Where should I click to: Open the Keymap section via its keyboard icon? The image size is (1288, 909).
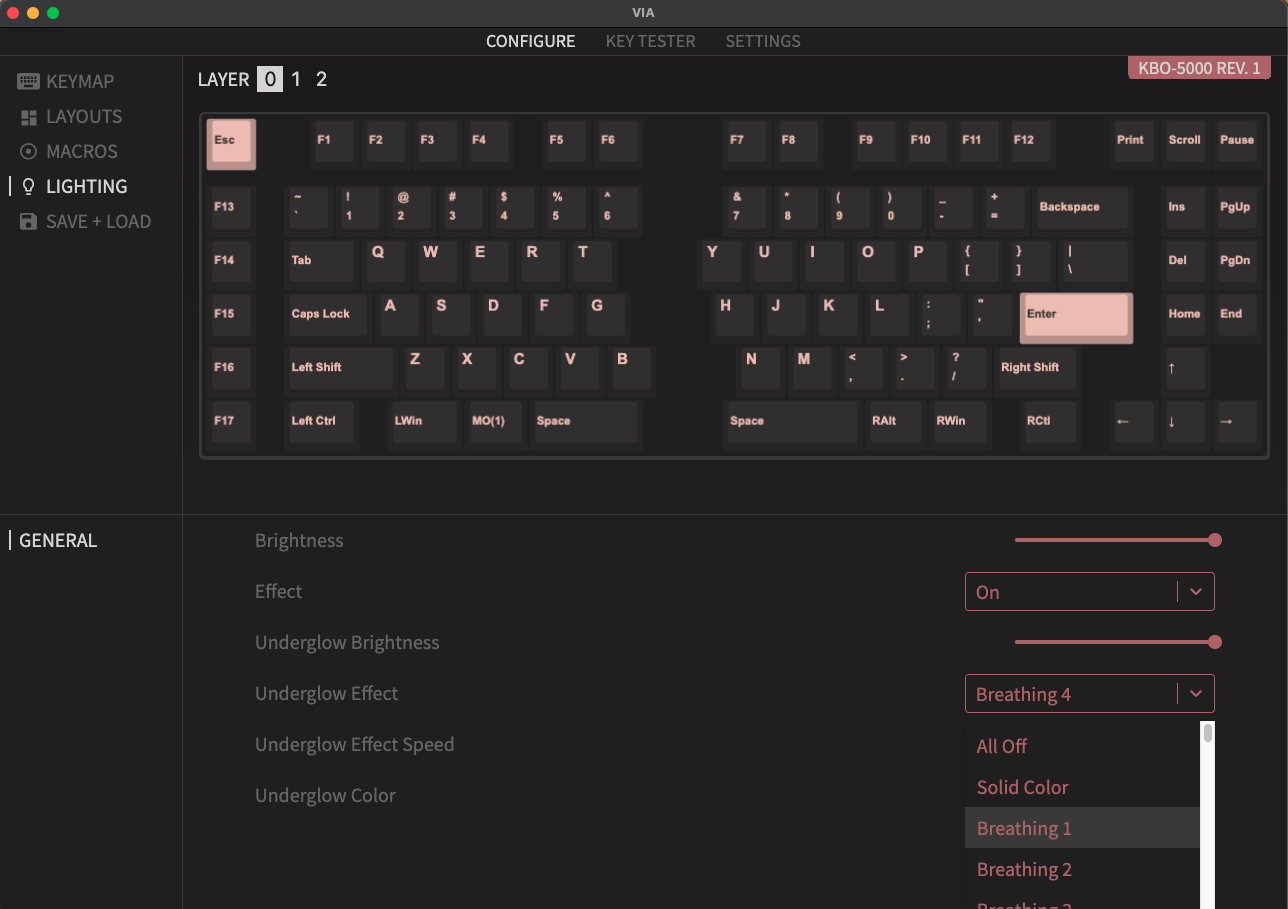tap(28, 82)
